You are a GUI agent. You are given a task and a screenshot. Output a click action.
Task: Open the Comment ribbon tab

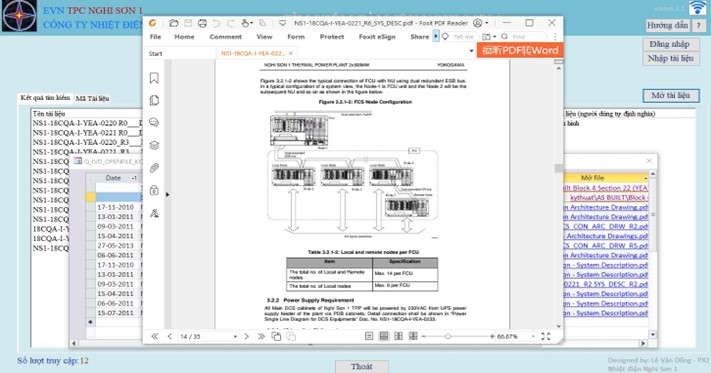click(225, 37)
